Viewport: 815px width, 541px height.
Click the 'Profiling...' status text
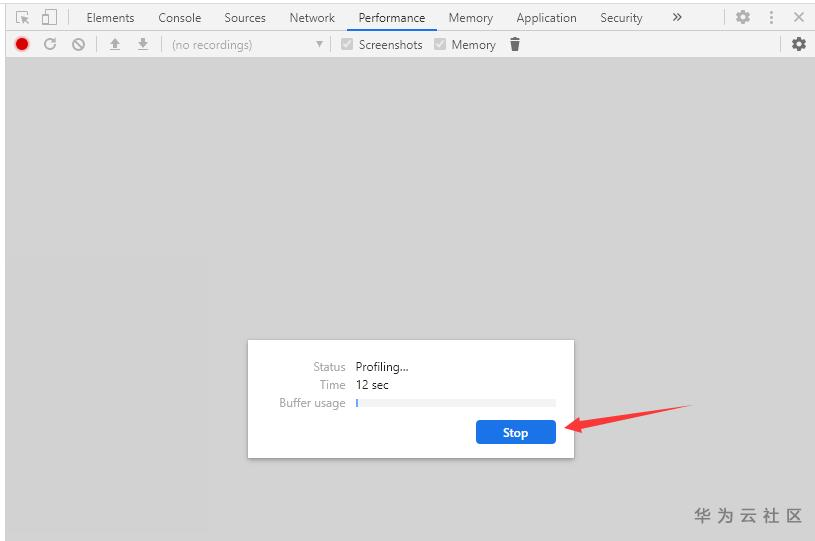tap(382, 367)
